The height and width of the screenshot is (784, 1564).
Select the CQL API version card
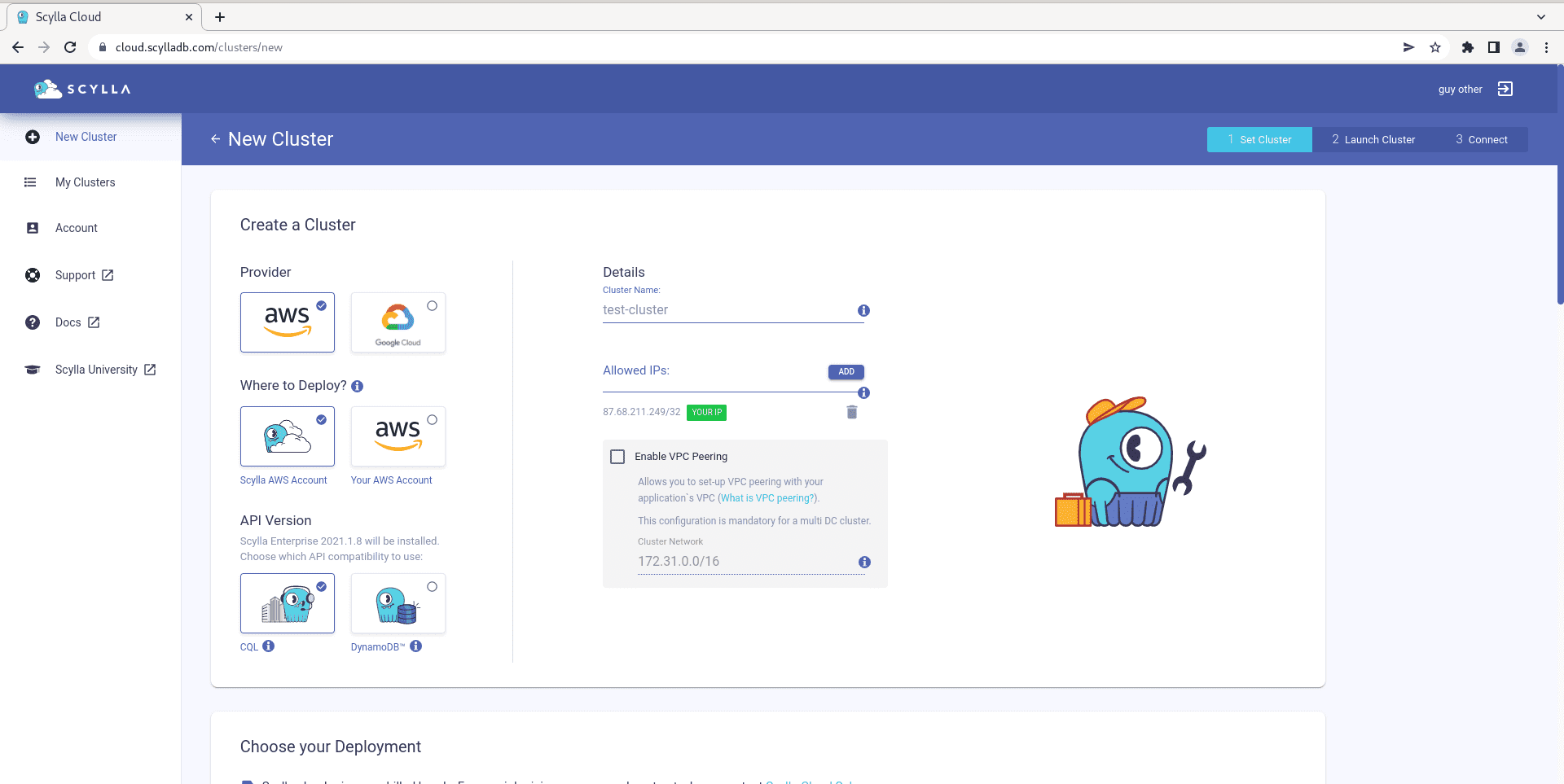click(x=288, y=603)
